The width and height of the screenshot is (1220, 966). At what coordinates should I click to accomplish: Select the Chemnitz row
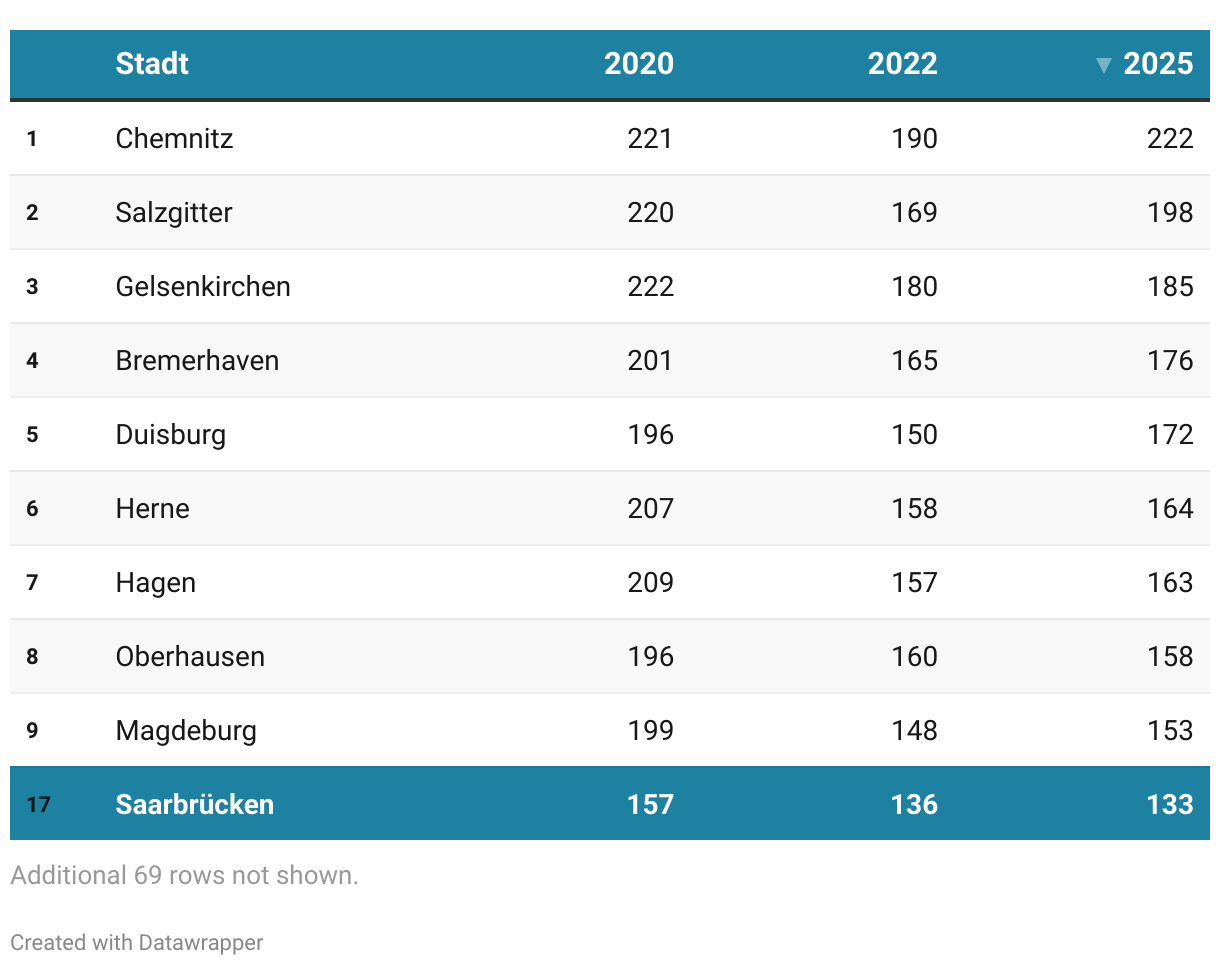(610, 138)
